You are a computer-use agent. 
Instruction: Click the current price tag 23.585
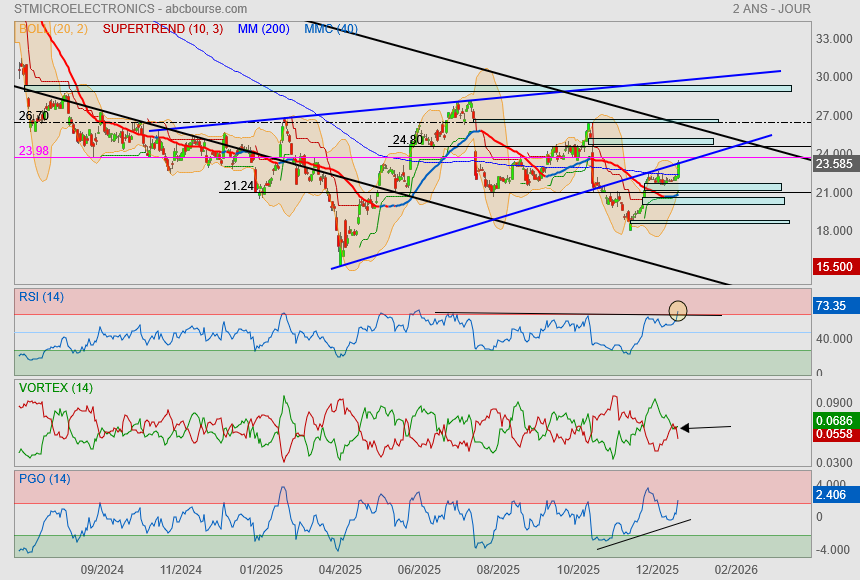click(x=833, y=163)
